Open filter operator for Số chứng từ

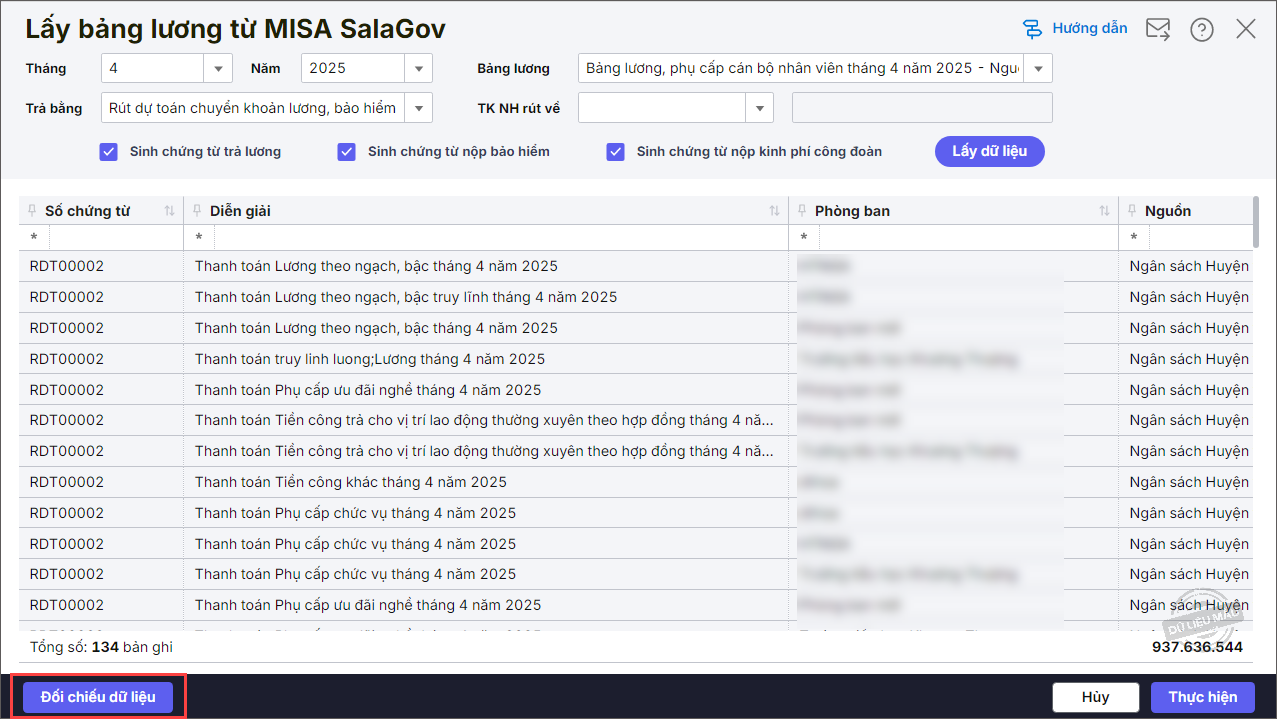[x=34, y=238]
